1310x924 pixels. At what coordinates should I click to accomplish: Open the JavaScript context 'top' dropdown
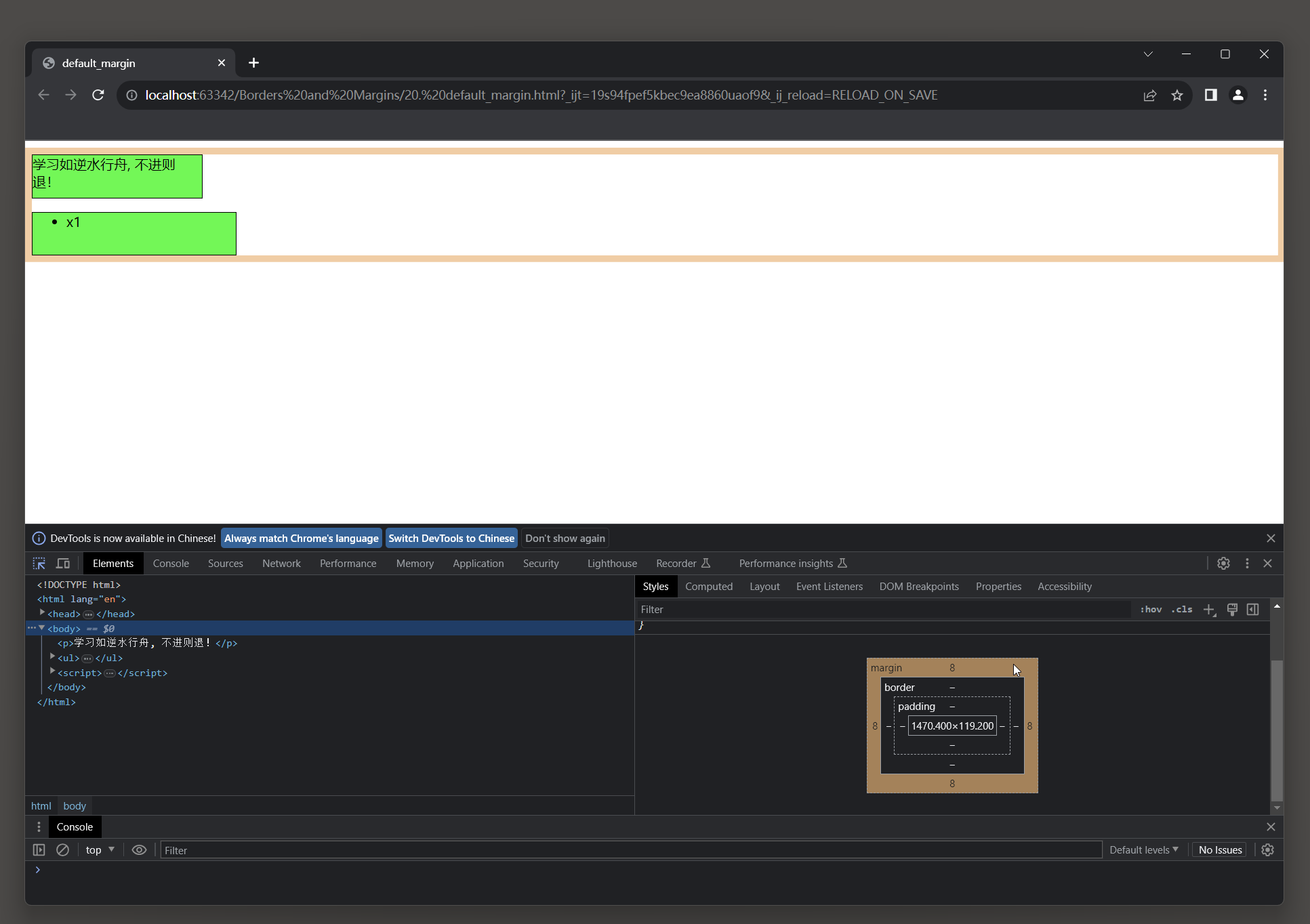click(100, 850)
